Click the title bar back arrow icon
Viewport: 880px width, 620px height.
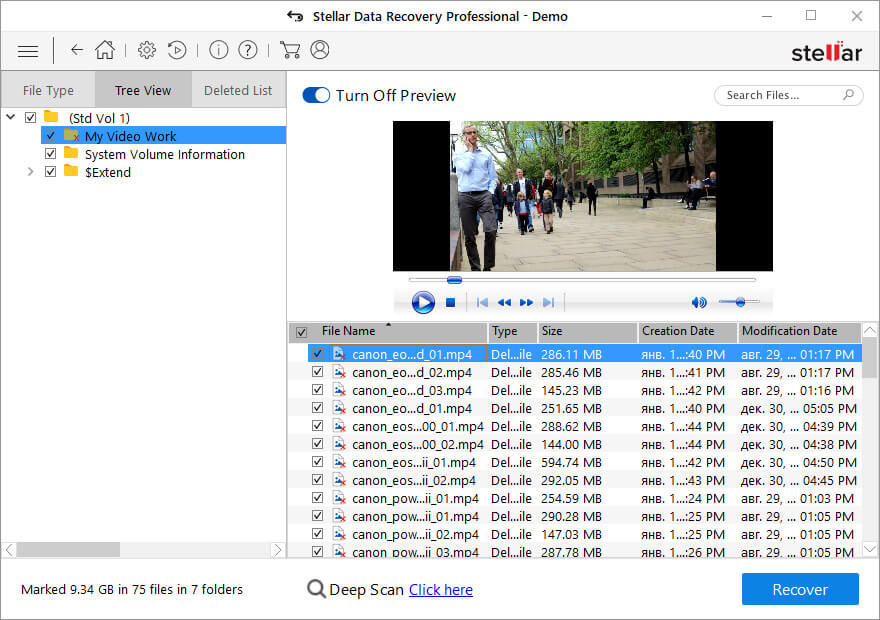click(295, 16)
